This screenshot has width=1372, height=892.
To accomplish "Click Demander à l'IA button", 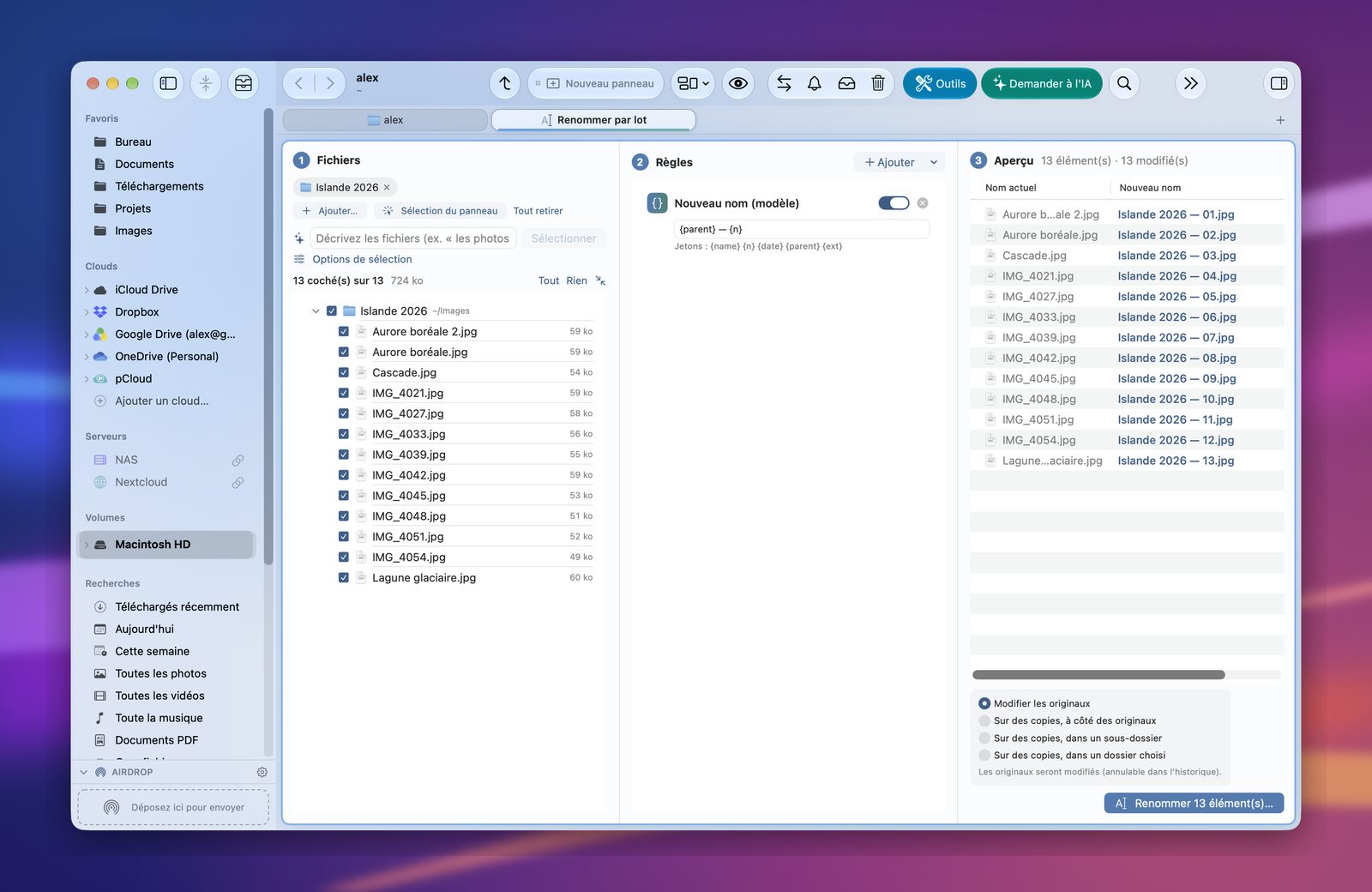I will [1042, 83].
